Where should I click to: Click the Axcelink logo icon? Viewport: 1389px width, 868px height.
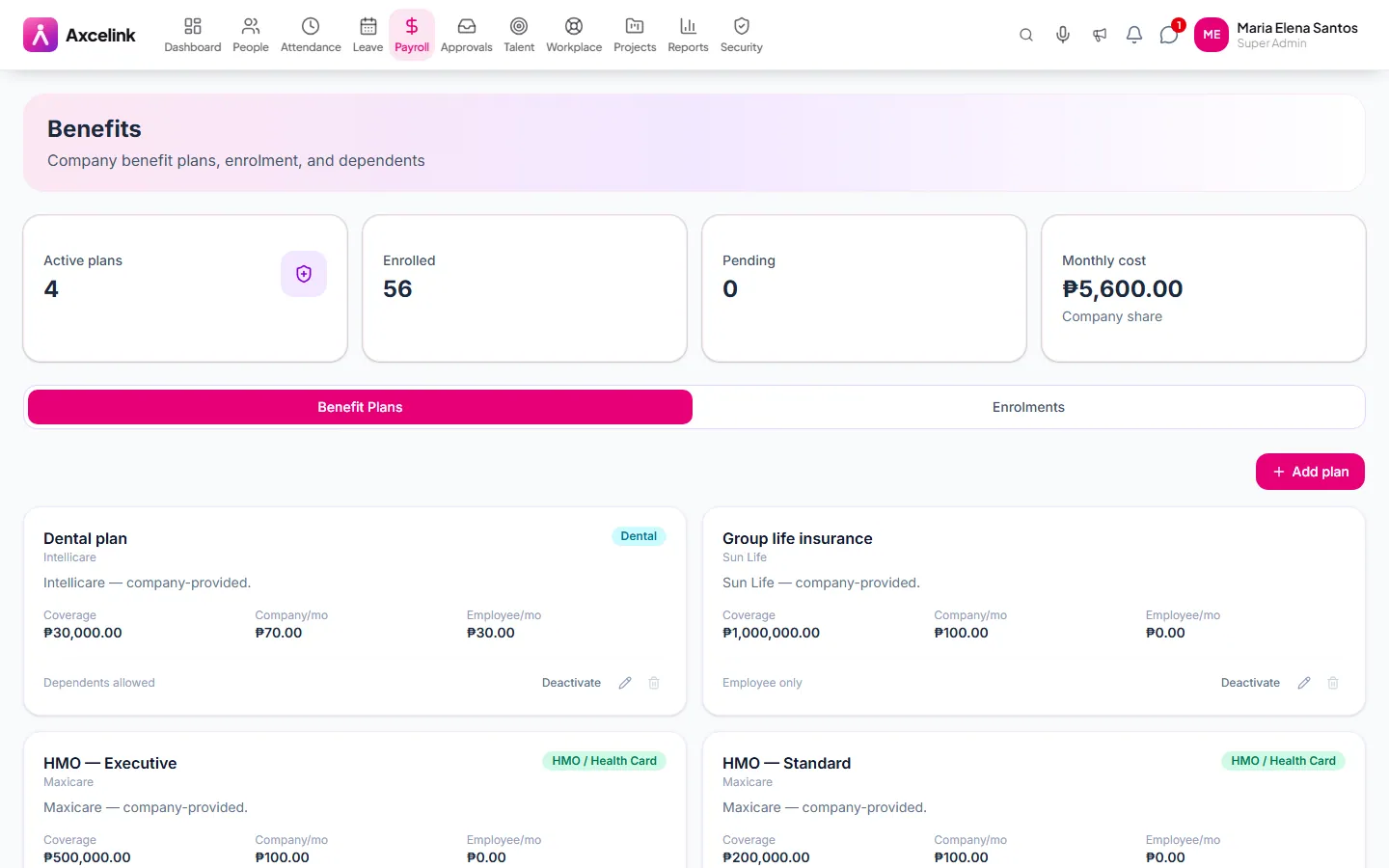pos(41,35)
